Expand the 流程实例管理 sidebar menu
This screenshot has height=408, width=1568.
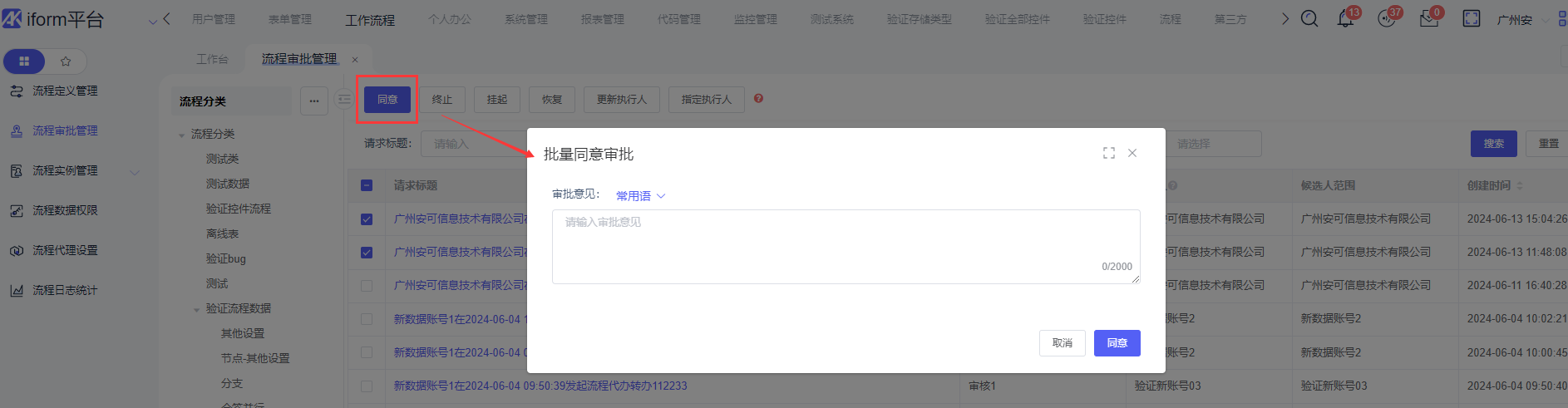pos(134,172)
